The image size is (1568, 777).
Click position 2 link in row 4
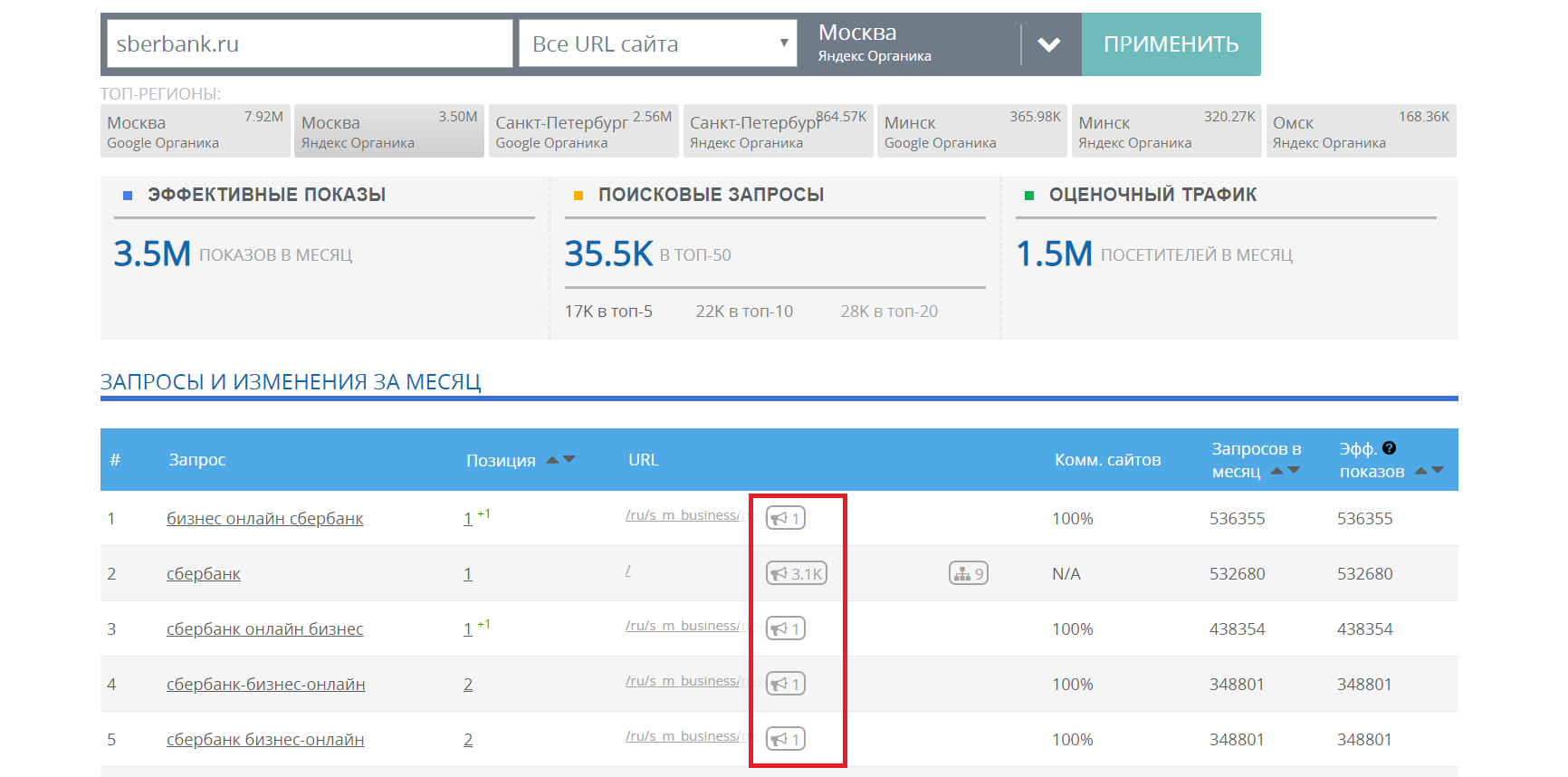click(x=468, y=685)
